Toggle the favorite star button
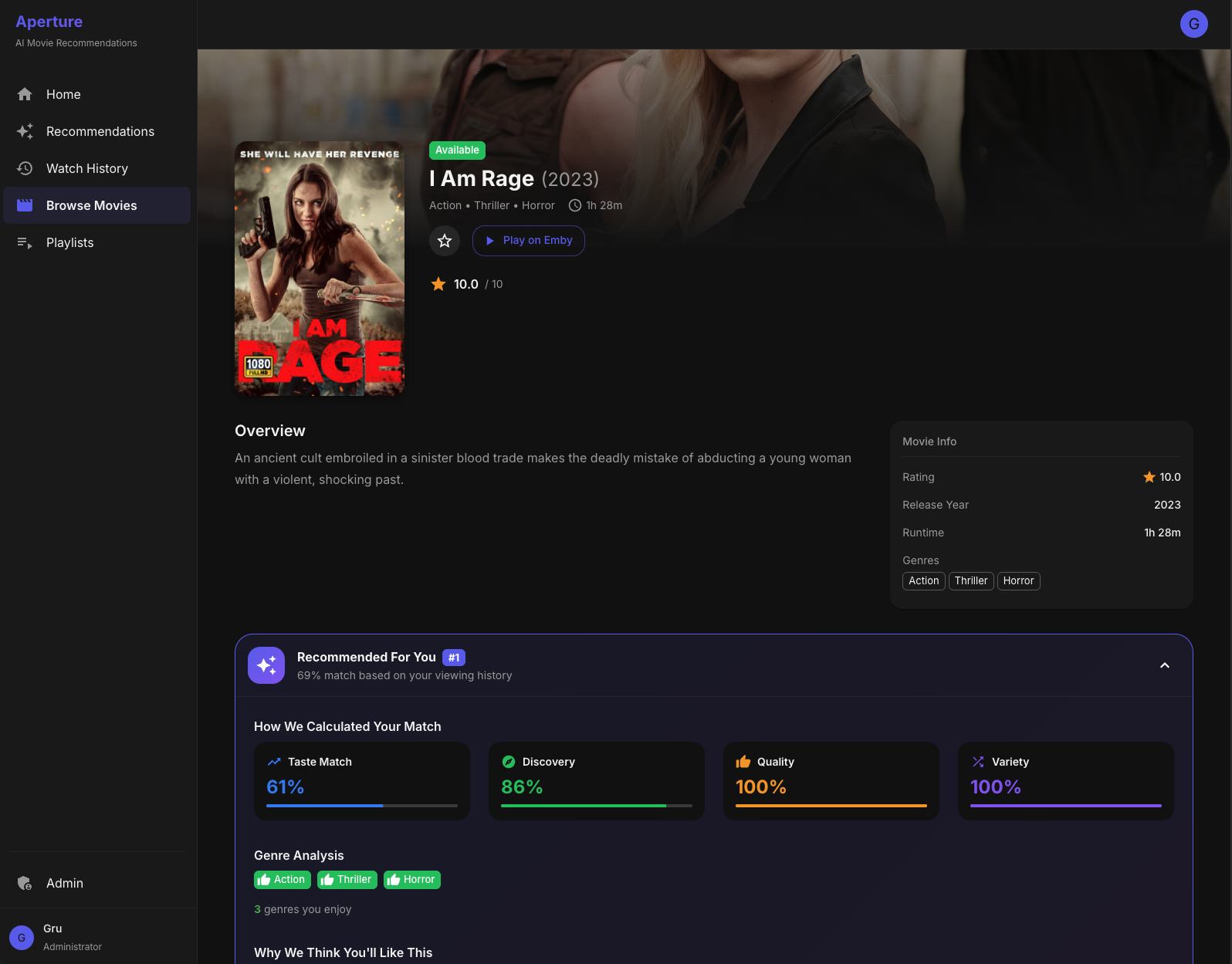 pyautogui.click(x=445, y=241)
